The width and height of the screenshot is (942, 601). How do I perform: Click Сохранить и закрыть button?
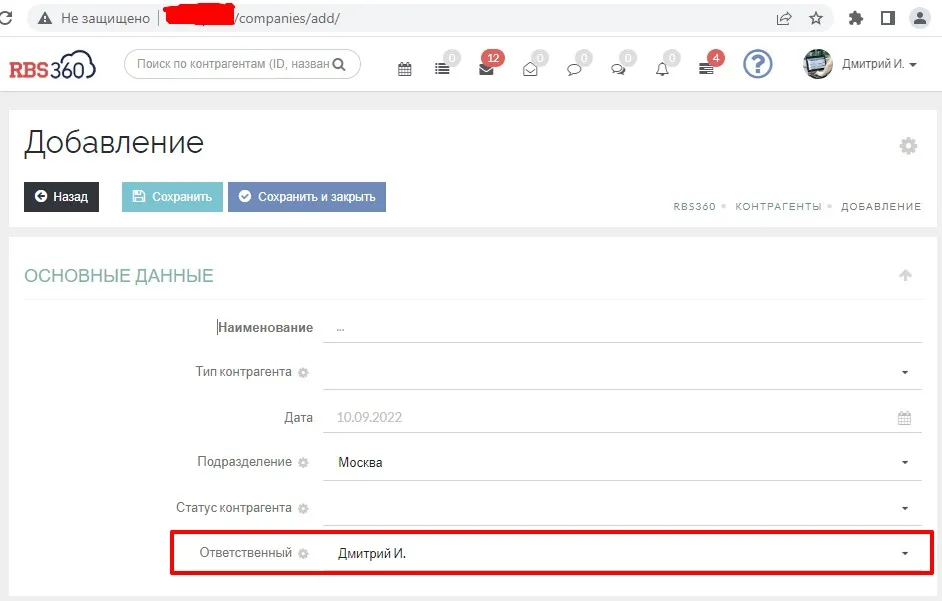click(306, 197)
